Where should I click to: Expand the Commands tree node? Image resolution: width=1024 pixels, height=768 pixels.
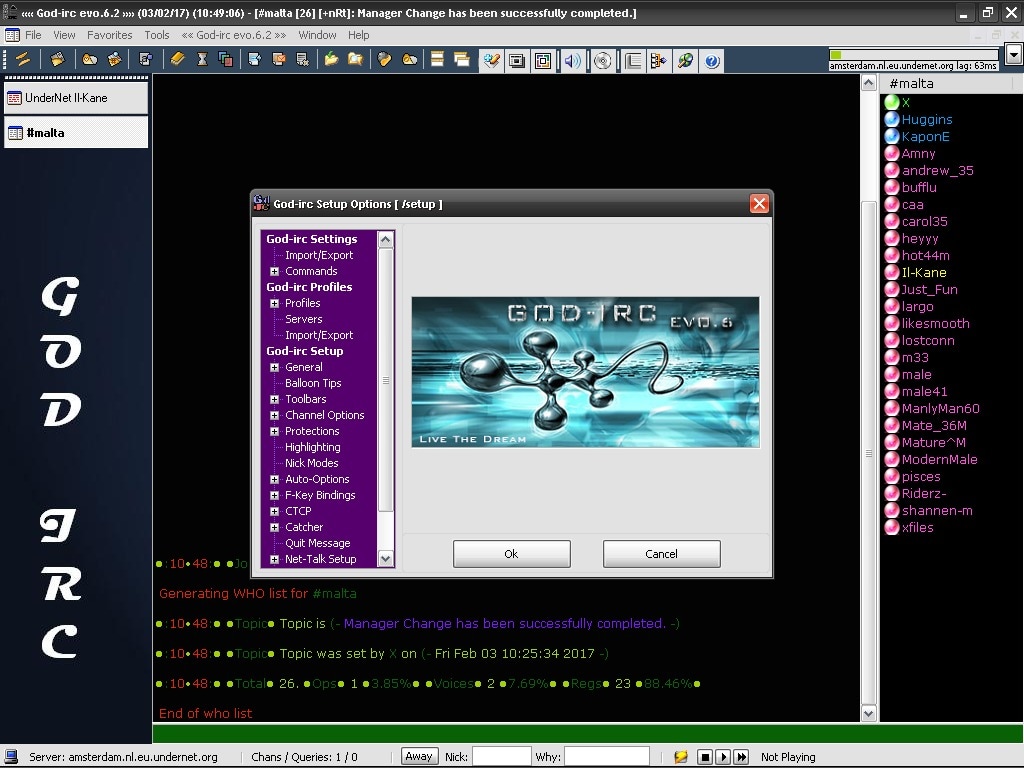point(274,271)
